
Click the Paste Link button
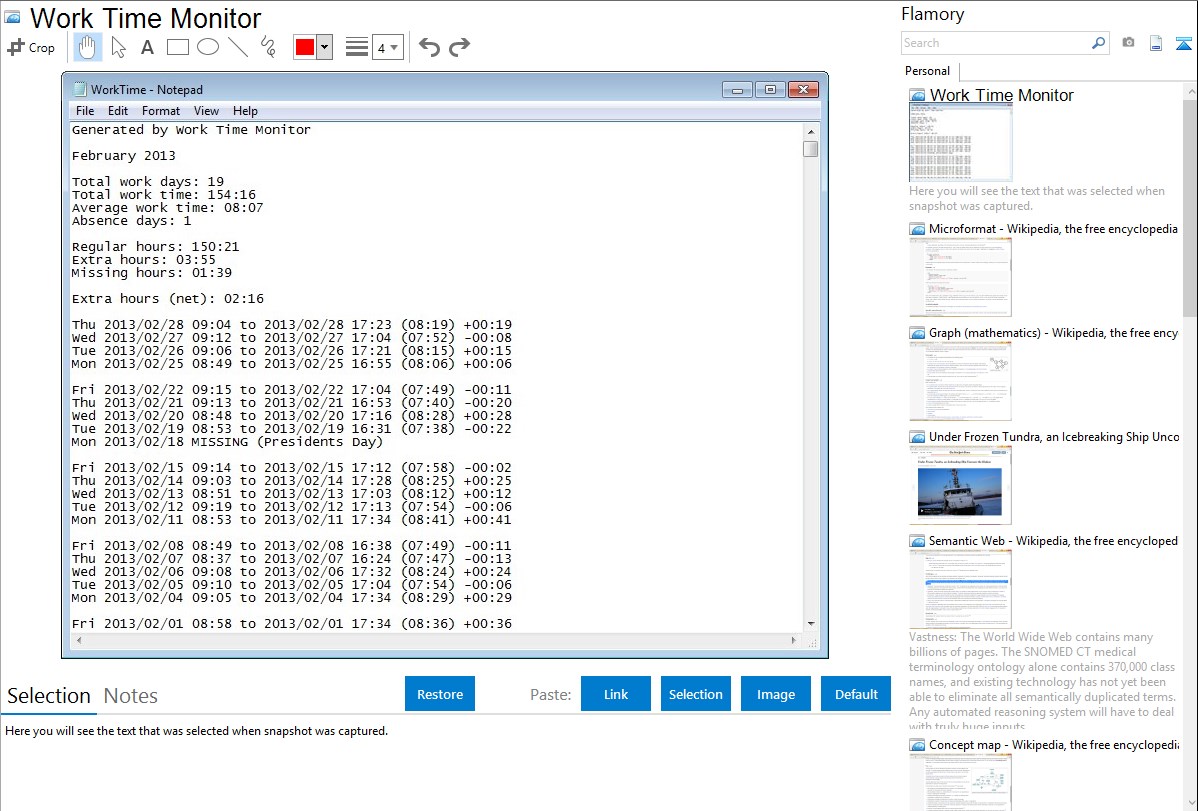(x=616, y=694)
